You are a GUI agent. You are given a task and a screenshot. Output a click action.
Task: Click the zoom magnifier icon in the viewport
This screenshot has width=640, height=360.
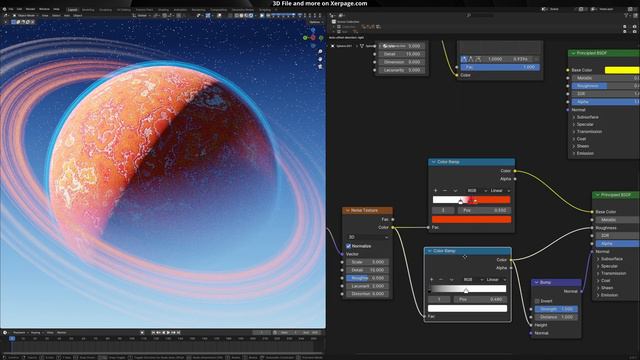[x=320, y=52]
